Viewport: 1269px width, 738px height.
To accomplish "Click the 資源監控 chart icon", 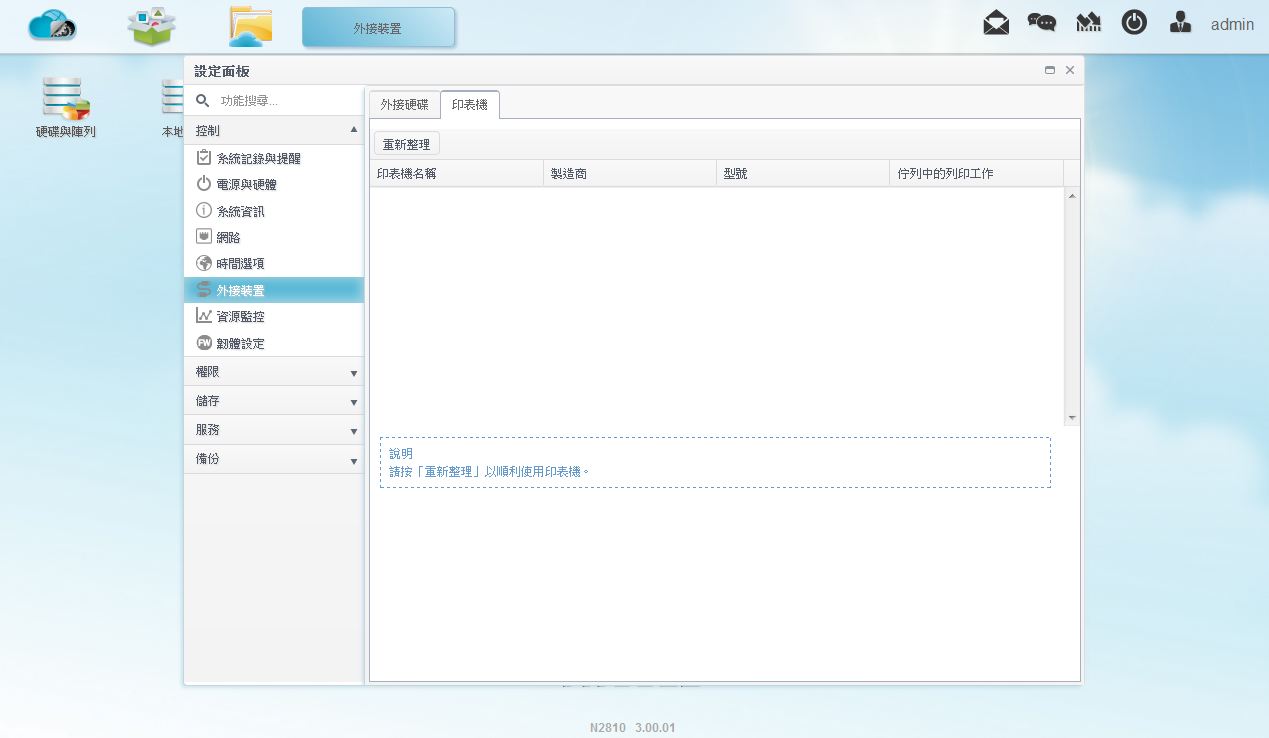I will pyautogui.click(x=204, y=316).
